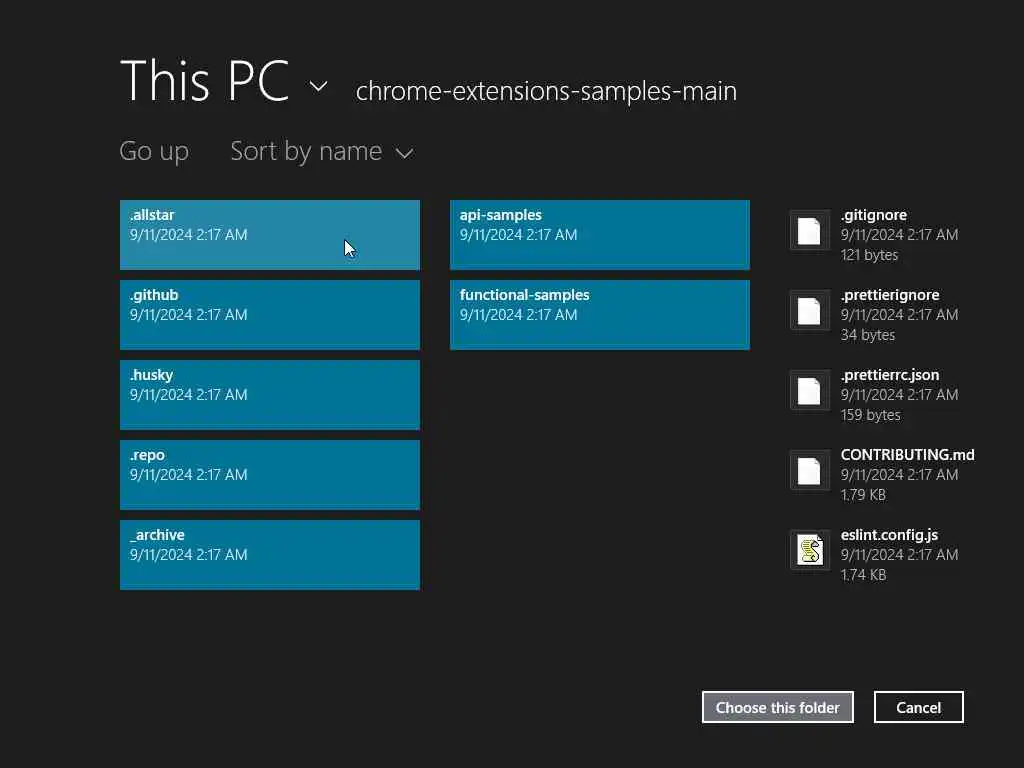Select the .allstar folder tile

click(x=270, y=234)
